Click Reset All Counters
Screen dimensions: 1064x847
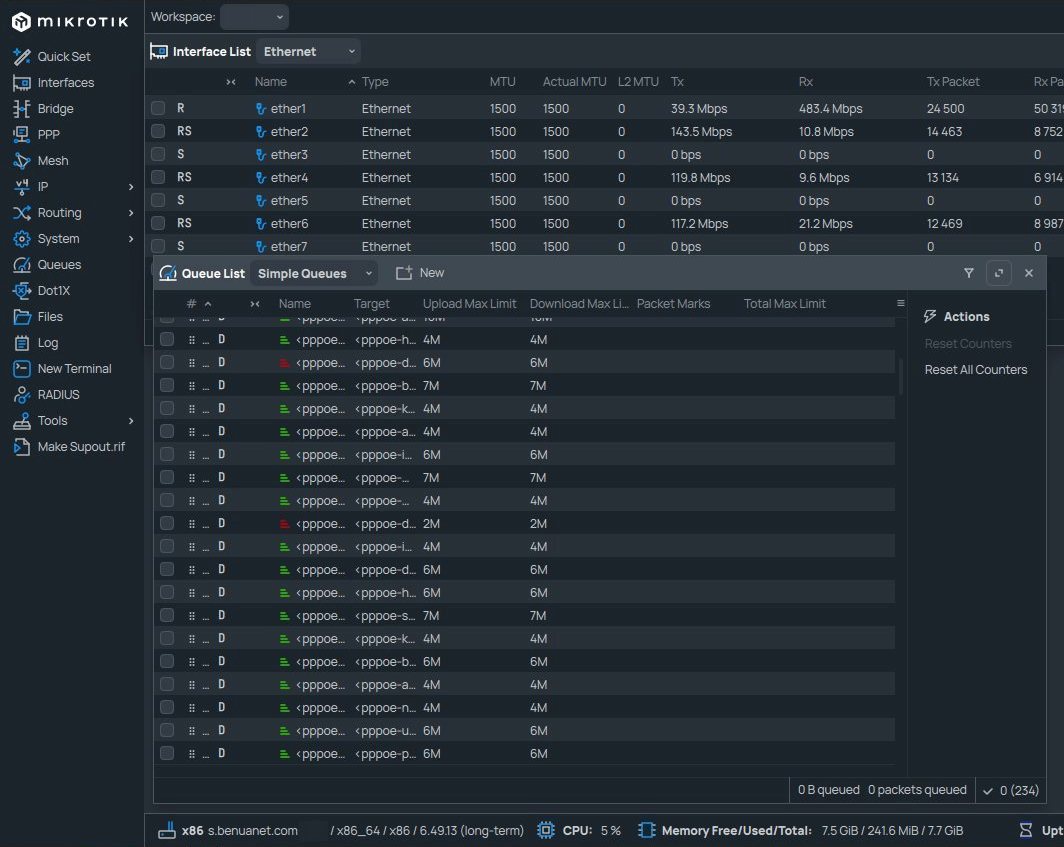coord(976,370)
